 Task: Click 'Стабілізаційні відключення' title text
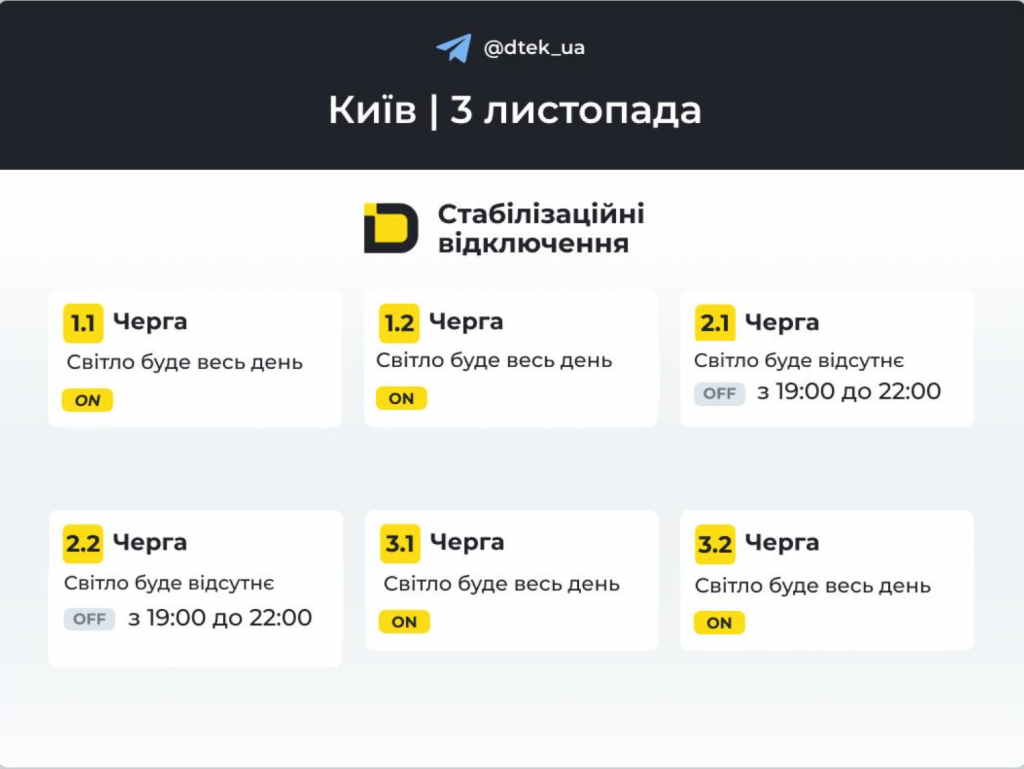tap(541, 228)
